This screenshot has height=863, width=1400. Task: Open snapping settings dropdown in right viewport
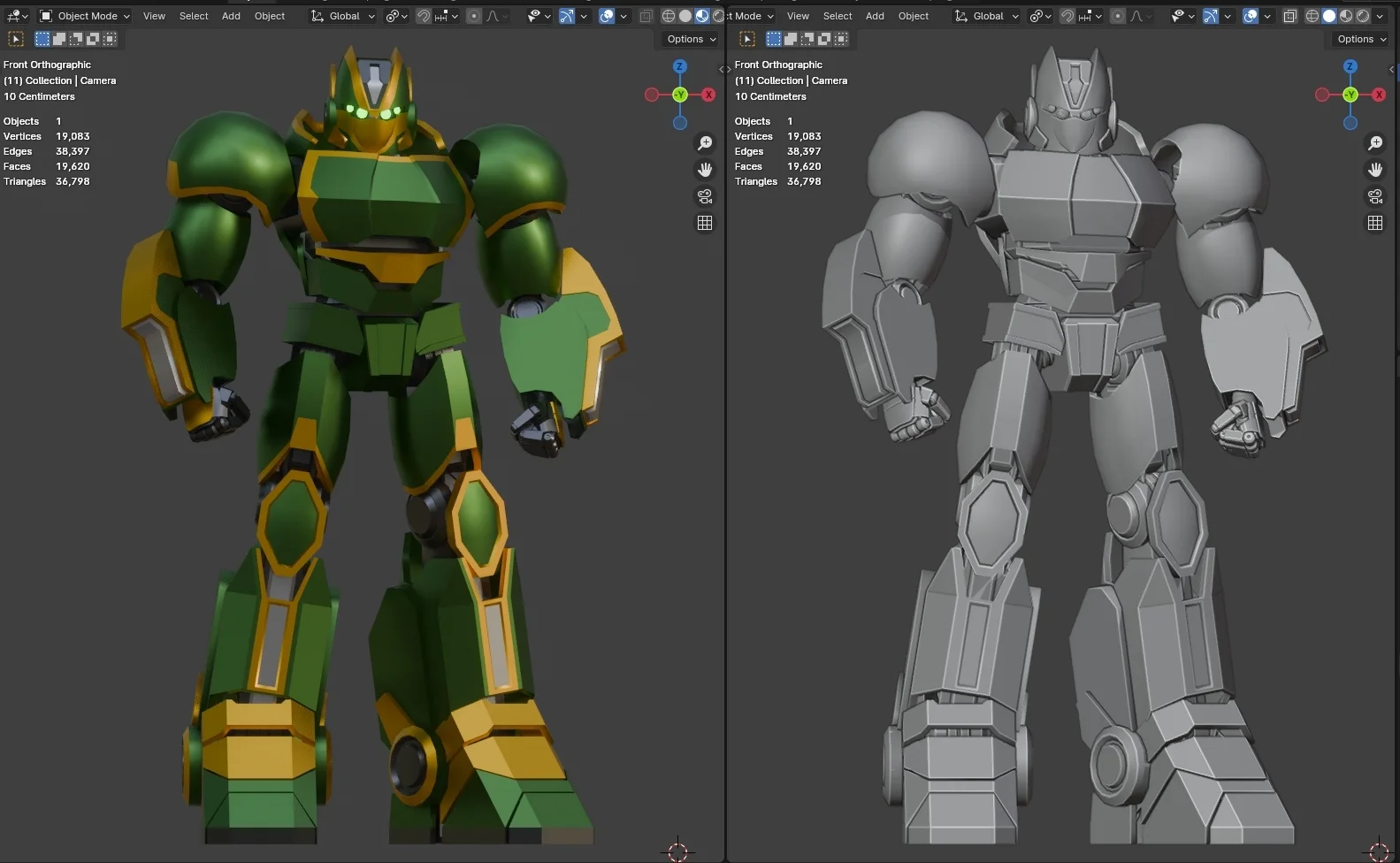point(1091,16)
